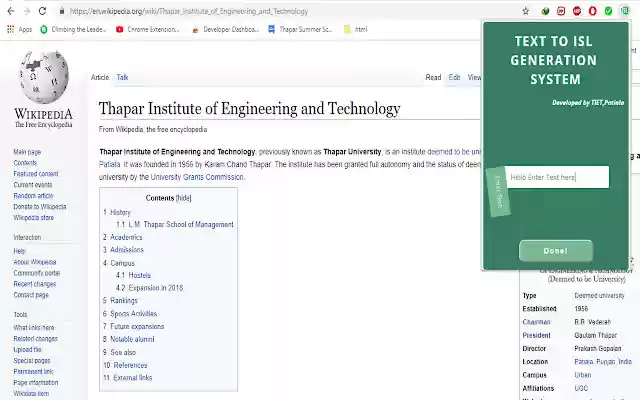Open Recent changes link
Image resolution: width=640 pixels, height=400 pixels.
pyautogui.click(x=35, y=284)
